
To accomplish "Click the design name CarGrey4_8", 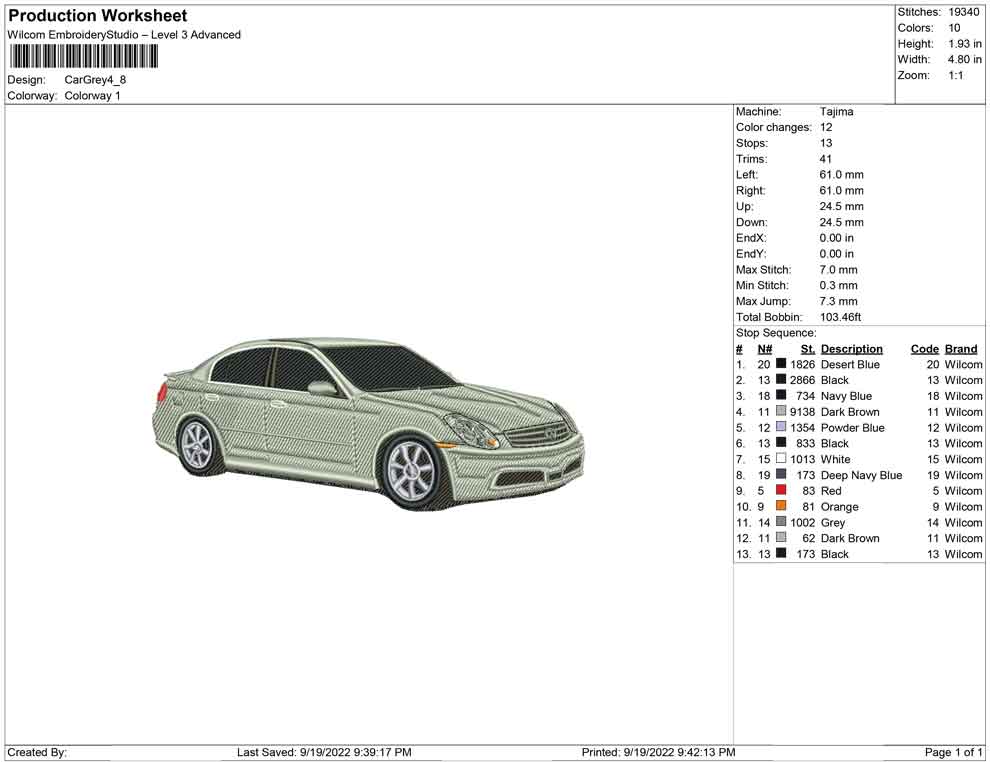I will 95,80.
